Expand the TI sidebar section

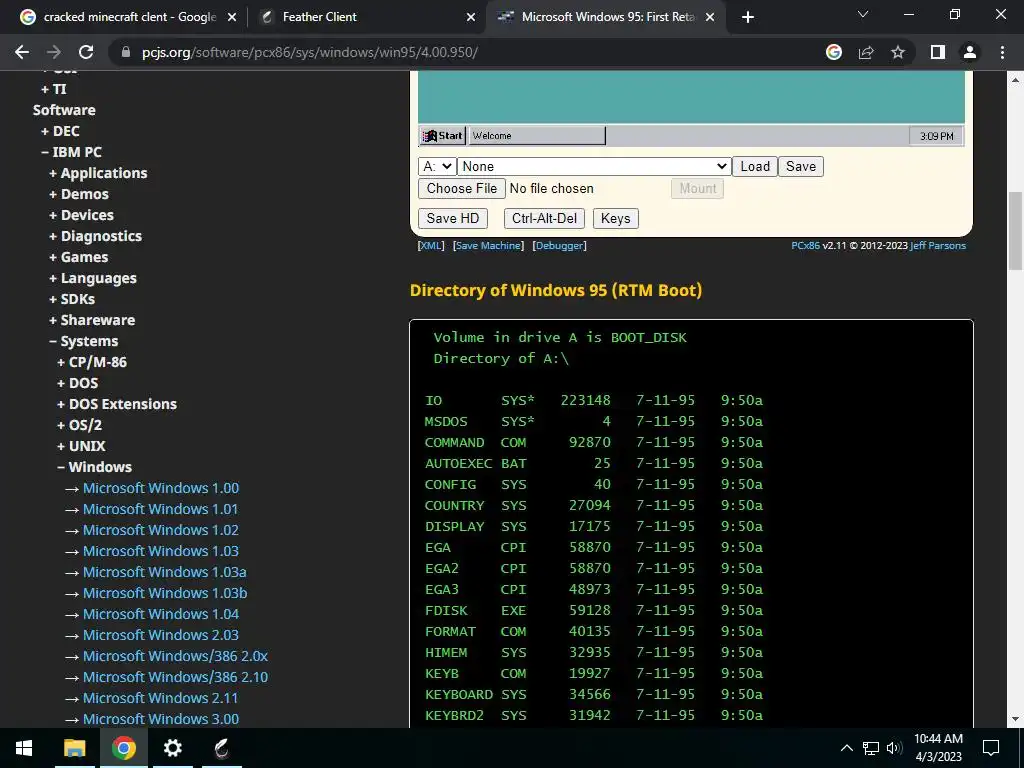54,89
